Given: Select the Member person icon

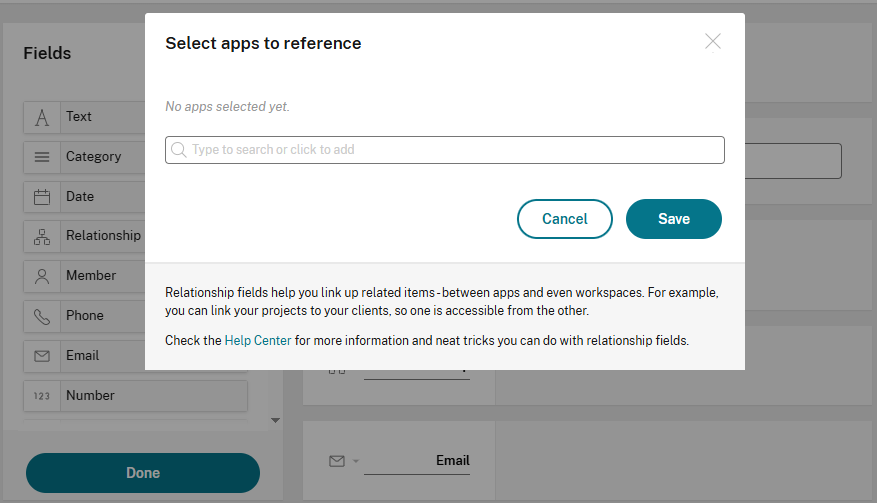Looking at the screenshot, I should 42,276.
